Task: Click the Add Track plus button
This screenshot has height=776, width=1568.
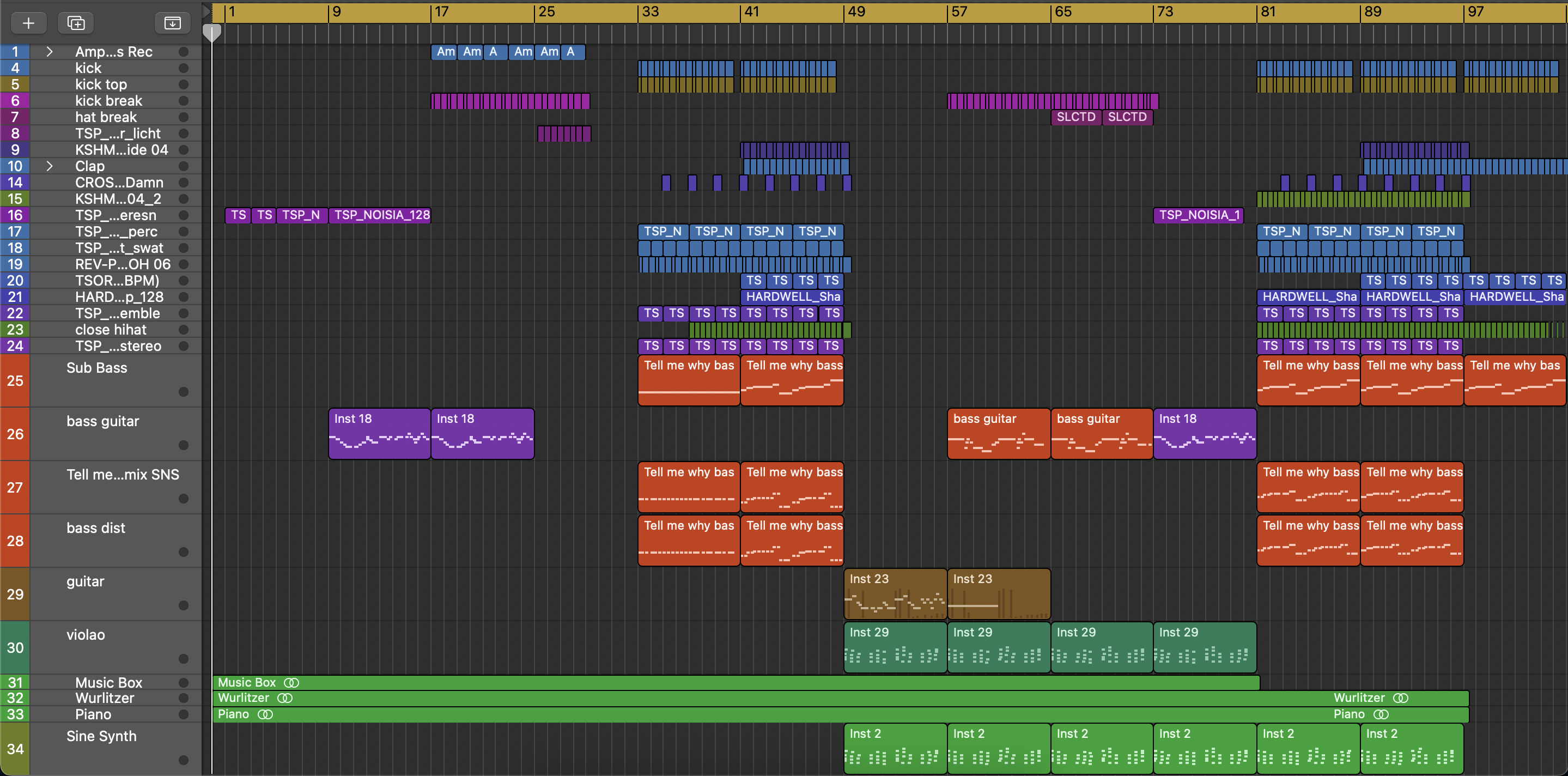Action: 28,23
